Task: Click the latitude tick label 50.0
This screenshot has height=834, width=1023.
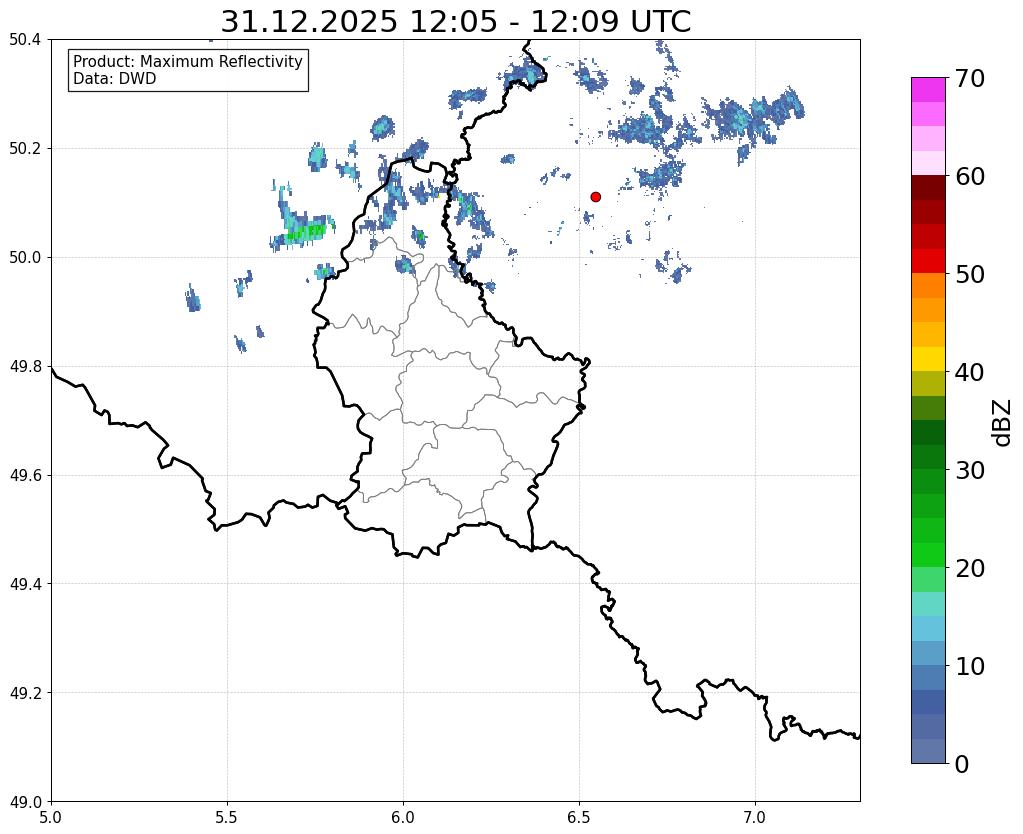Action: click(25, 258)
